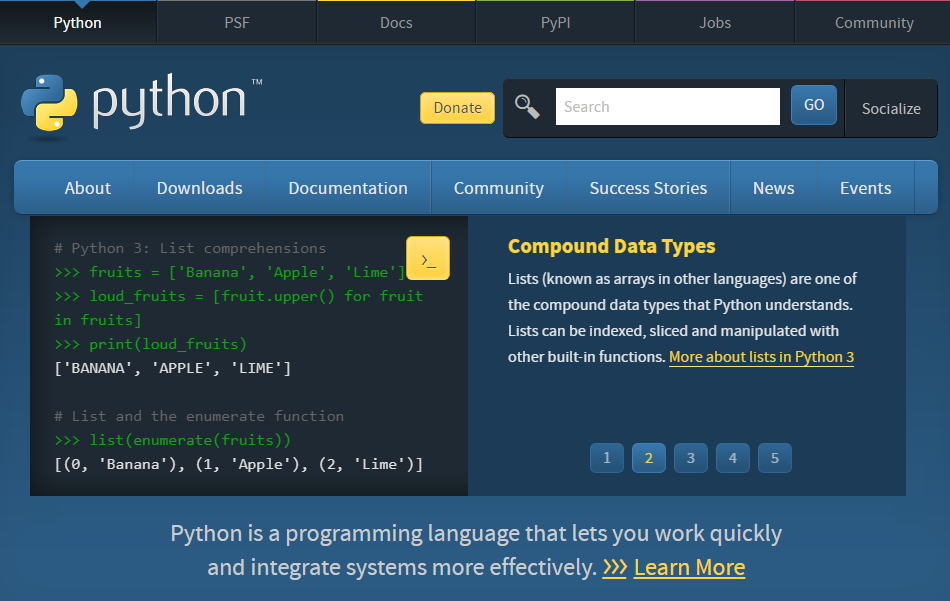Follow the More about lists in Python 3 link

762,357
